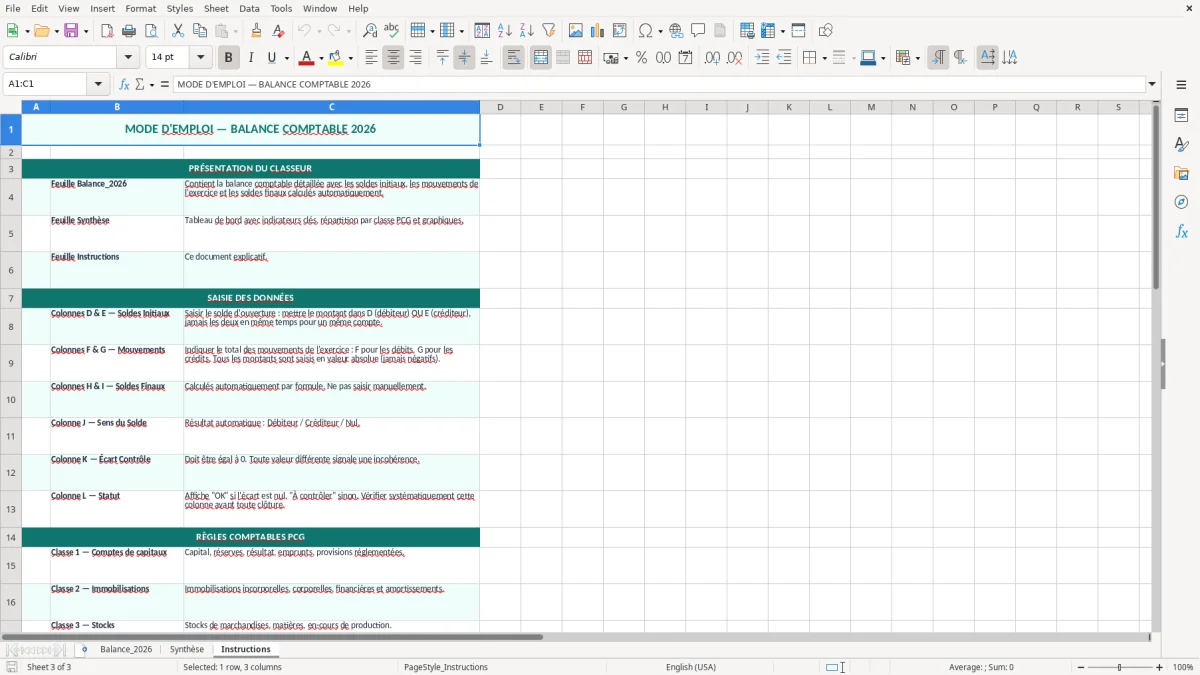Activate Clone Formatting paintbrush
Screen dimensions: 1200x675
(x=257, y=31)
